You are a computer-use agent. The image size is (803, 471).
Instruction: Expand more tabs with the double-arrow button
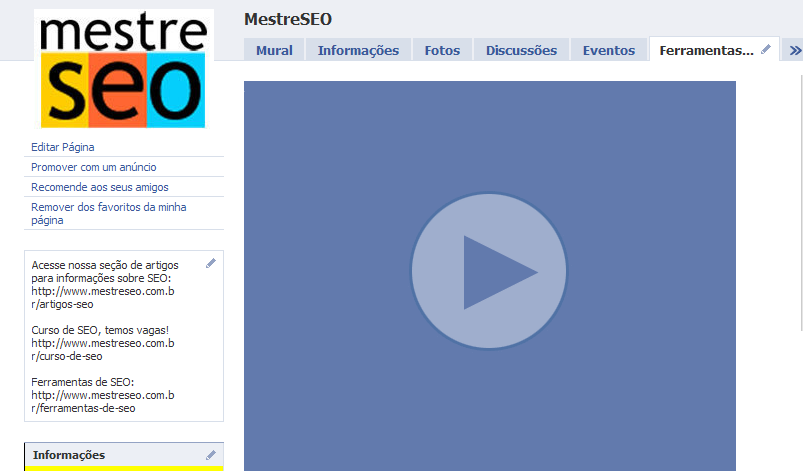[794, 50]
